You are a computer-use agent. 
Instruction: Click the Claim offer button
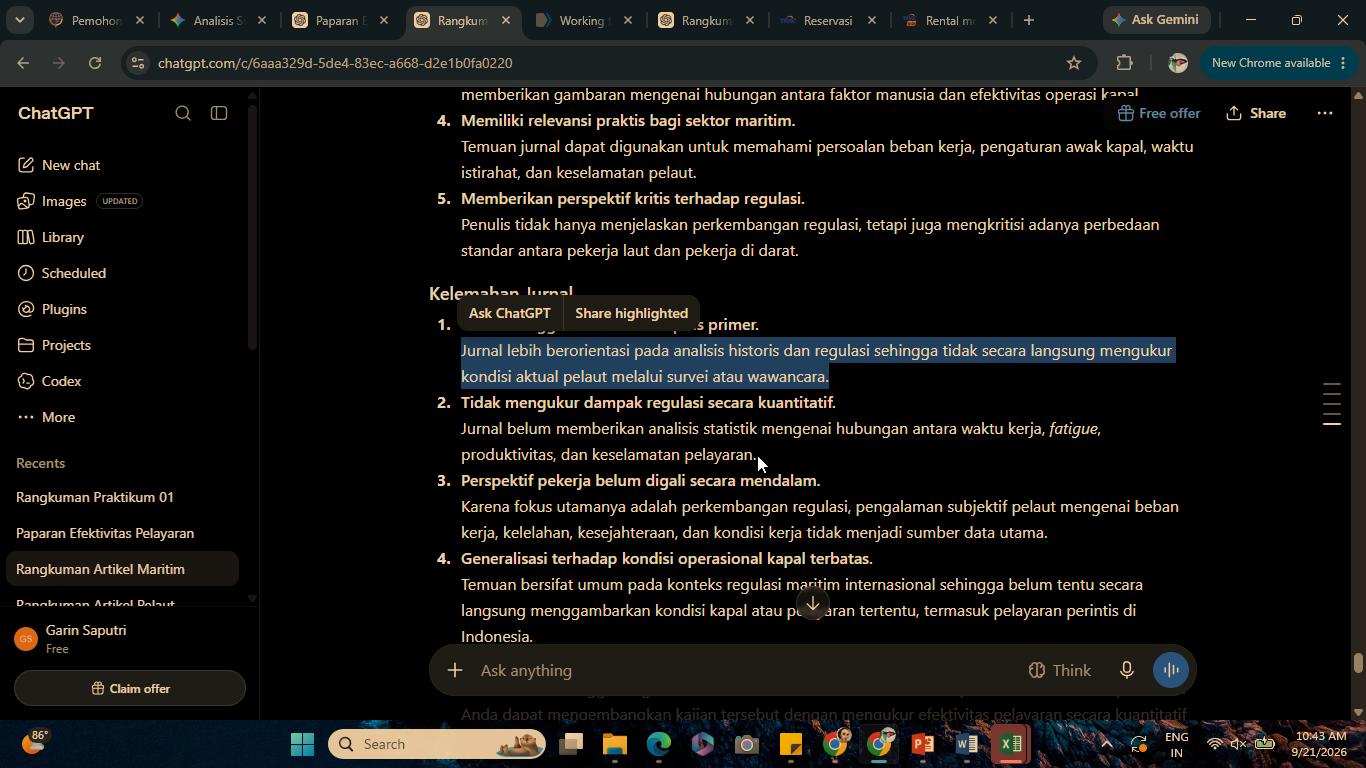click(130, 688)
